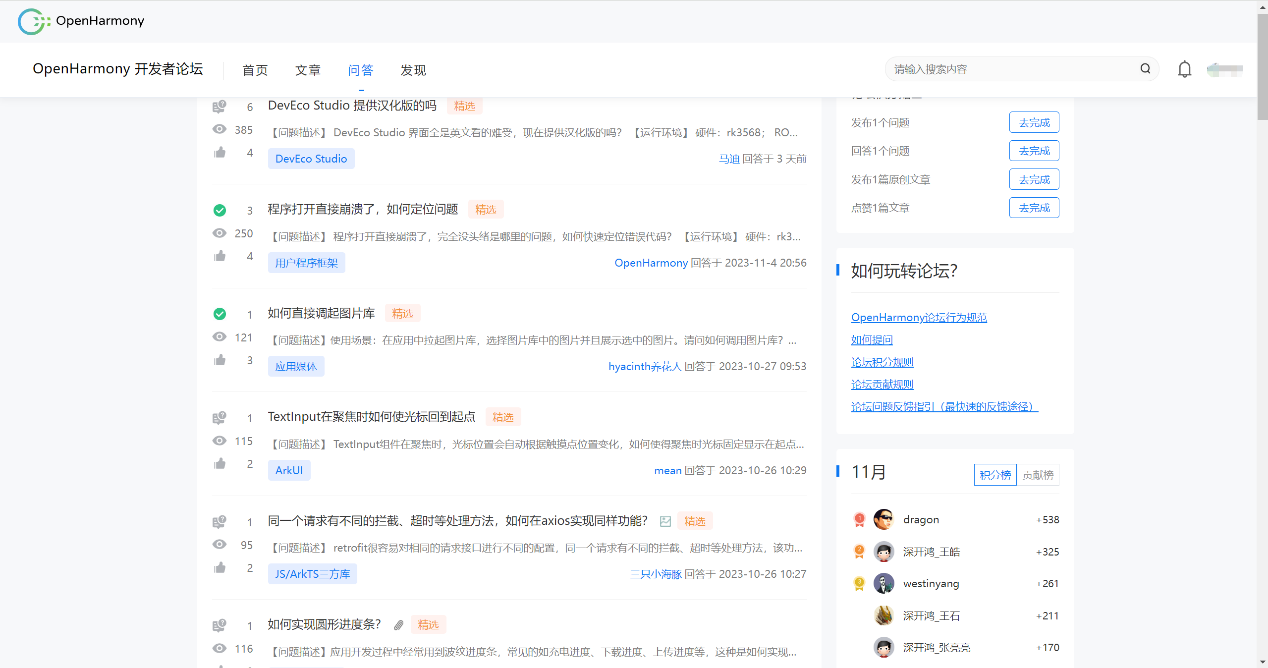
Task: Click 深开鸿_王皓's avatar in ranking
Action: [883, 551]
